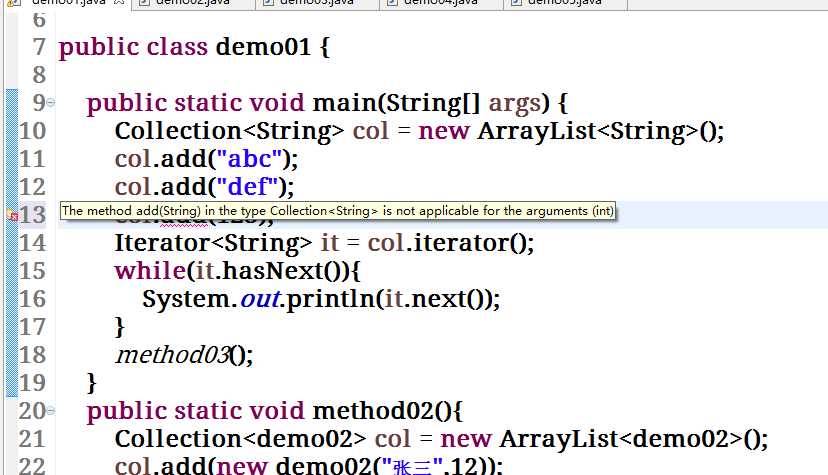This screenshot has height=475, width=828.
Task: Collapse the method02 fold at line 20
Action: (x=51, y=411)
